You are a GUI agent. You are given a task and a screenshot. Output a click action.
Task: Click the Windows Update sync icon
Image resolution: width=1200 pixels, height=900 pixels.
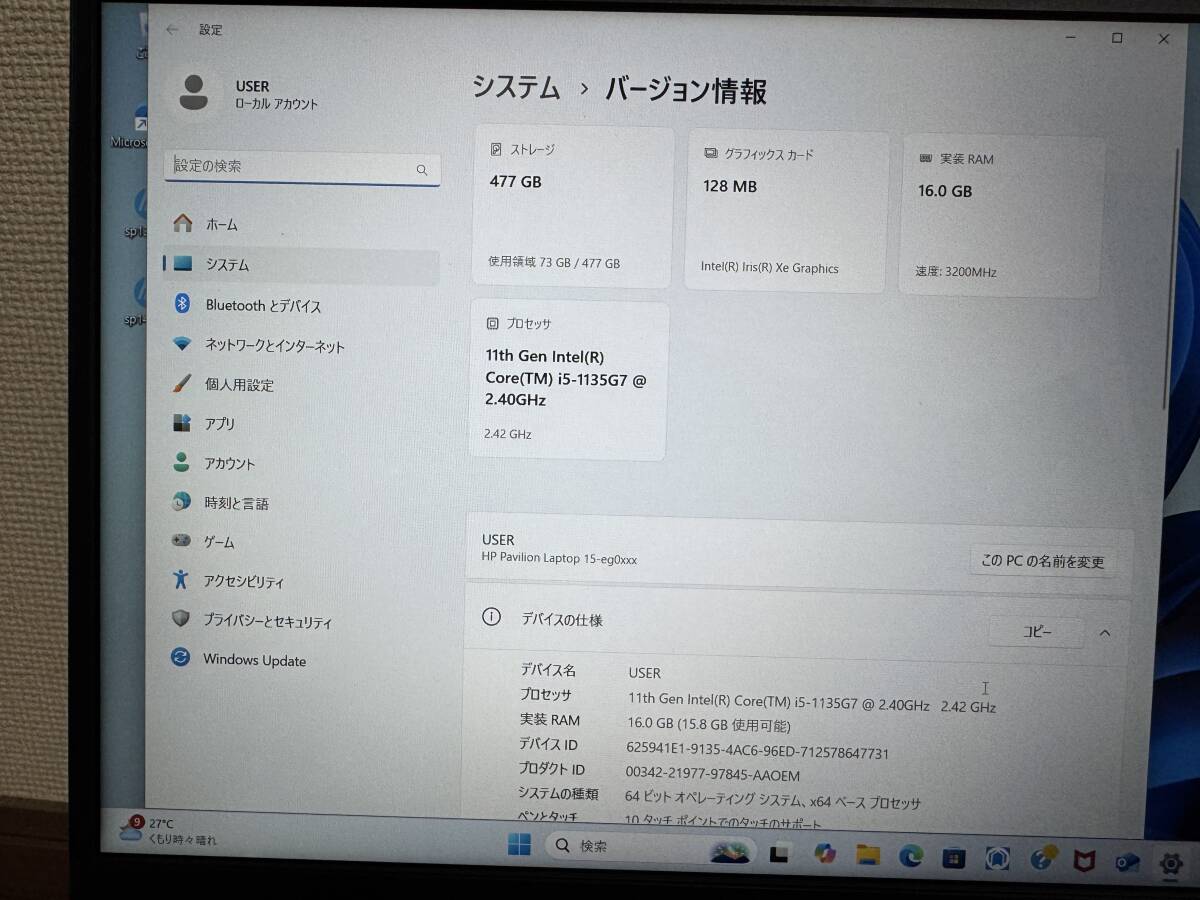(180, 658)
